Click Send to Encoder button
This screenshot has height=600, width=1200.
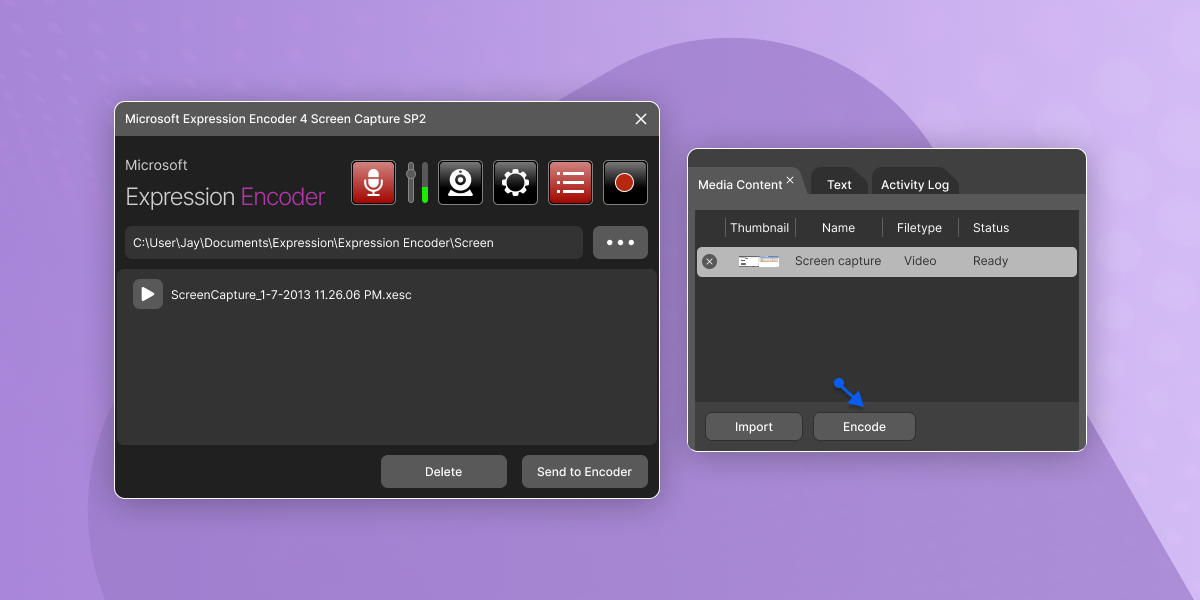coord(585,472)
